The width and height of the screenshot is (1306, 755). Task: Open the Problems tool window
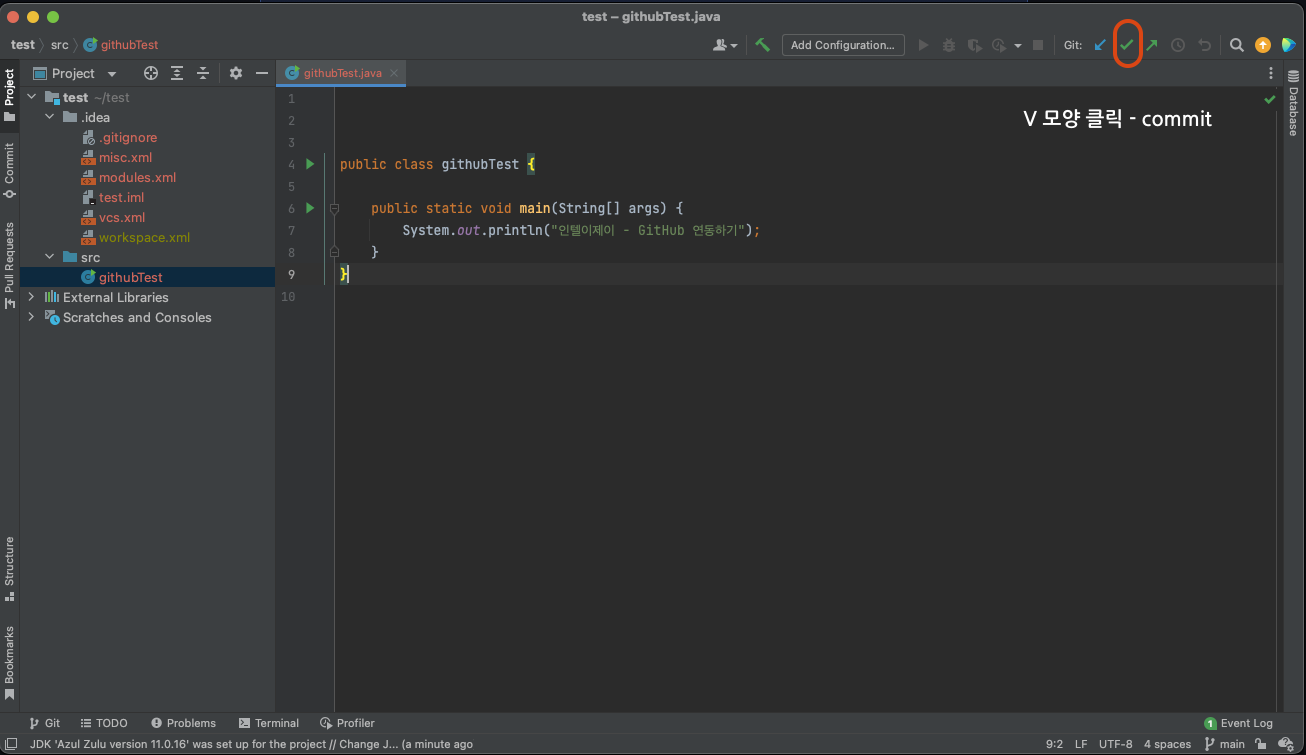coord(183,723)
